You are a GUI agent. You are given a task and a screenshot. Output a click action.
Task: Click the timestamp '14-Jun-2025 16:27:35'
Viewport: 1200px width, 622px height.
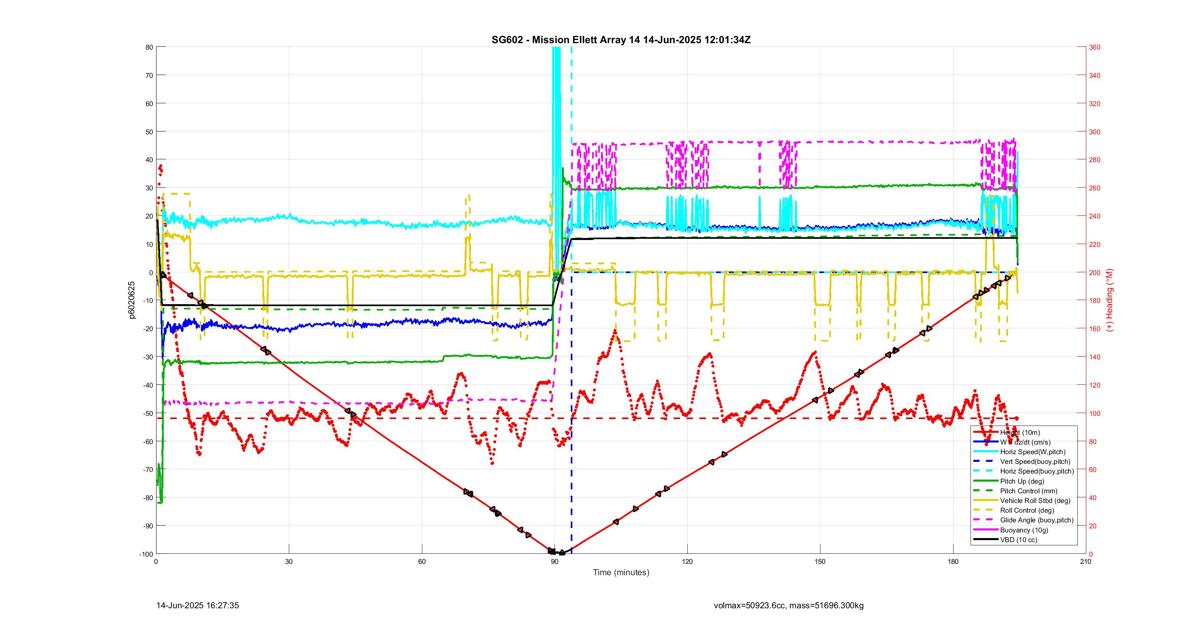pyautogui.click(x=198, y=605)
